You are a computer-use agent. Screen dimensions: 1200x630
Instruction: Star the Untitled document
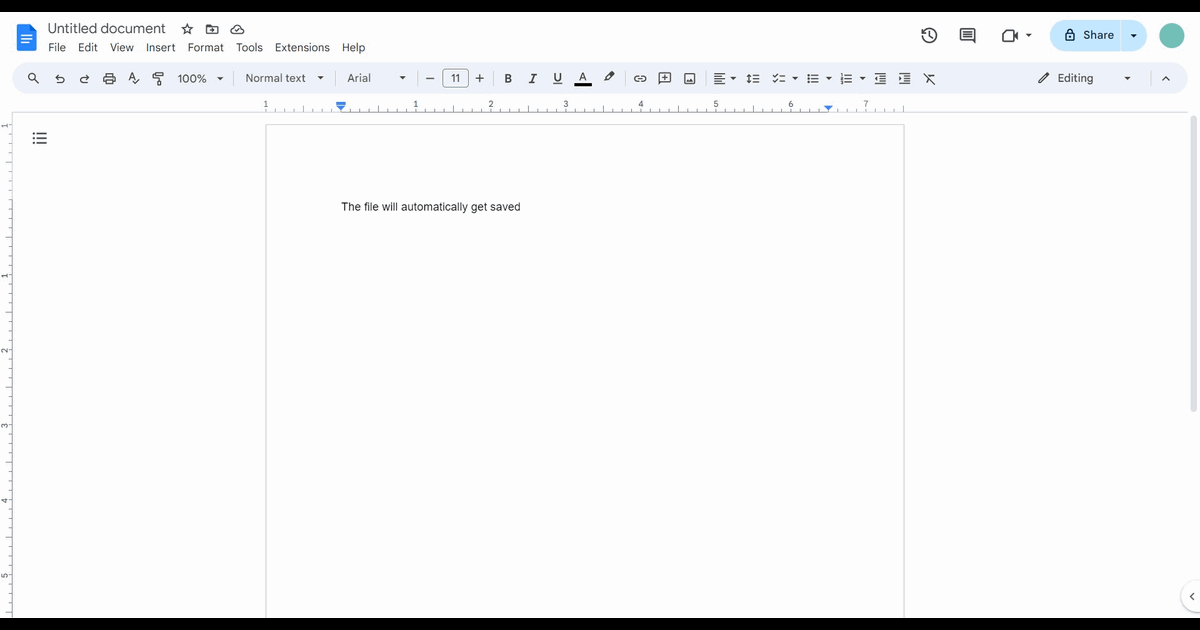click(187, 29)
